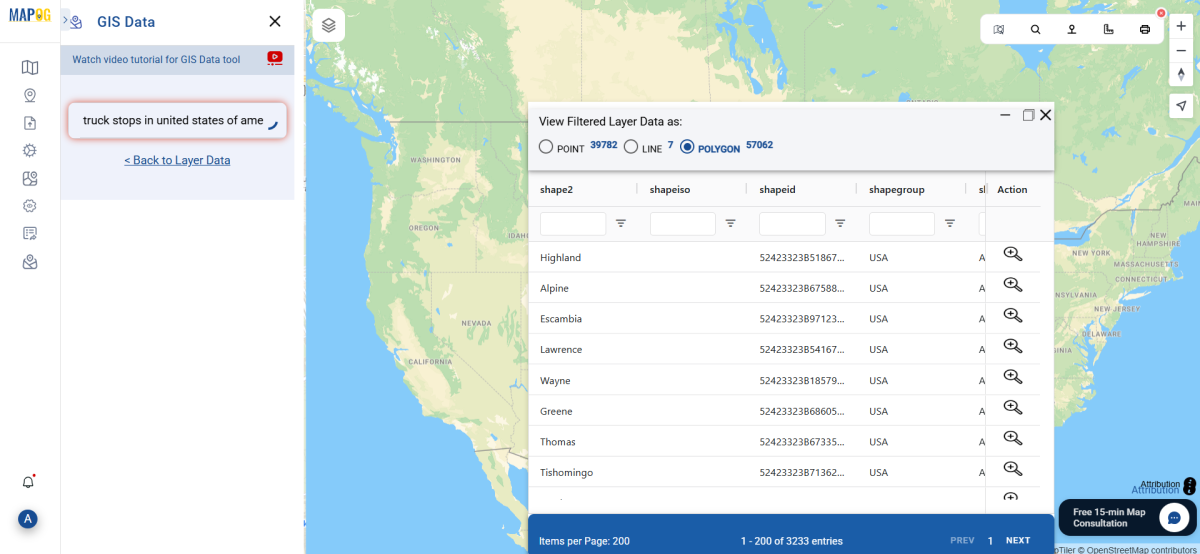This screenshot has height=554, width=1200.
Task: Click the GIS data pin icon in sidebar
Action: [x=30, y=262]
